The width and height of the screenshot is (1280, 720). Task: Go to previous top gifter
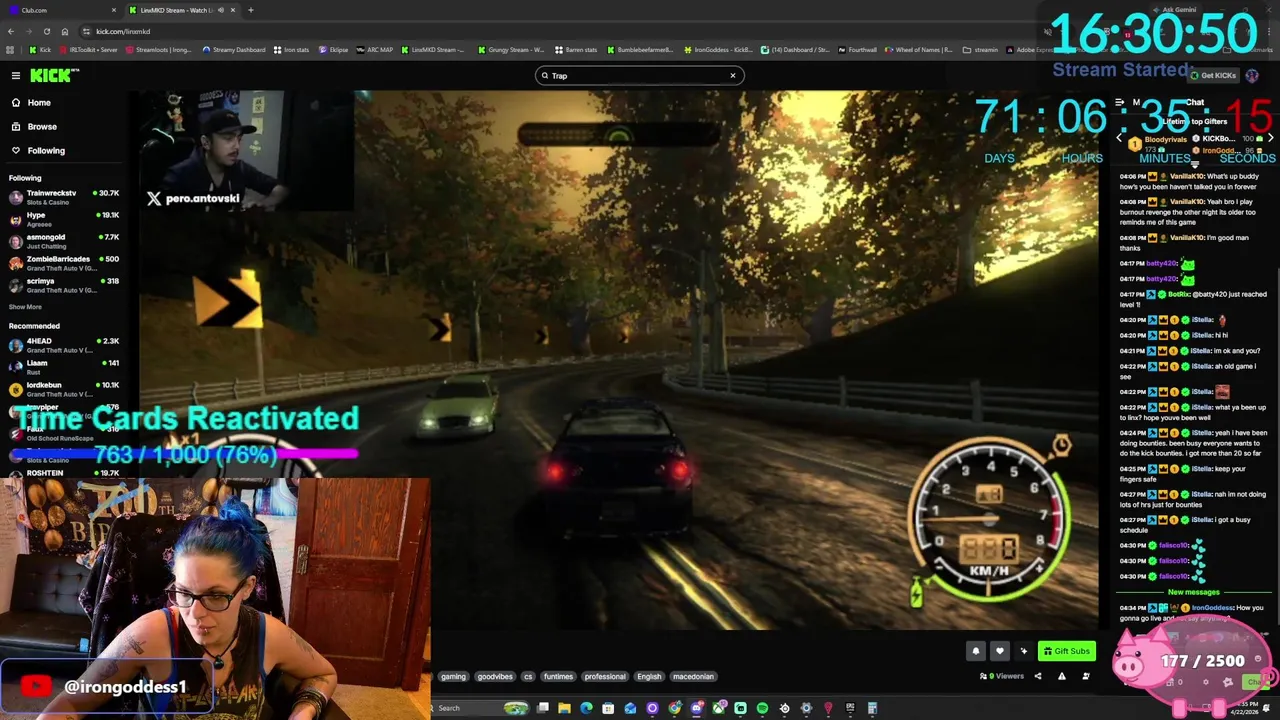click(x=1120, y=138)
